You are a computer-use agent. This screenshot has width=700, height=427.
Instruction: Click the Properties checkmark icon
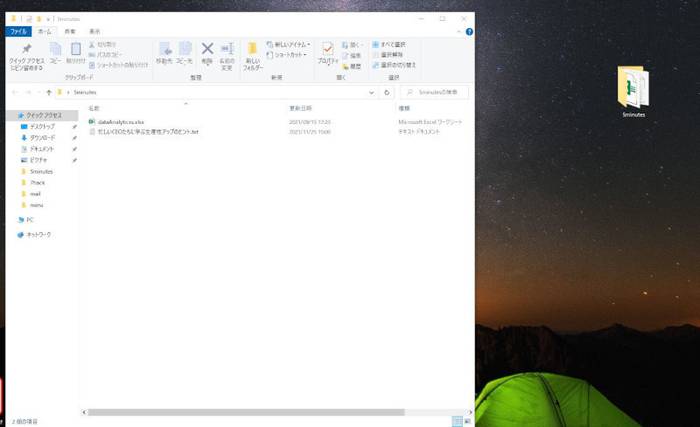[x=328, y=53]
